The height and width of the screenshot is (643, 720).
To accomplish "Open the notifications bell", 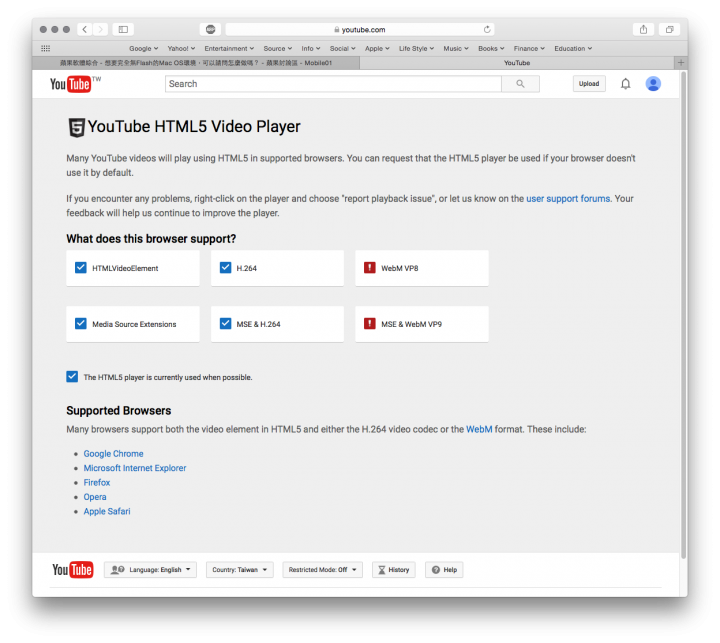I will (x=625, y=84).
